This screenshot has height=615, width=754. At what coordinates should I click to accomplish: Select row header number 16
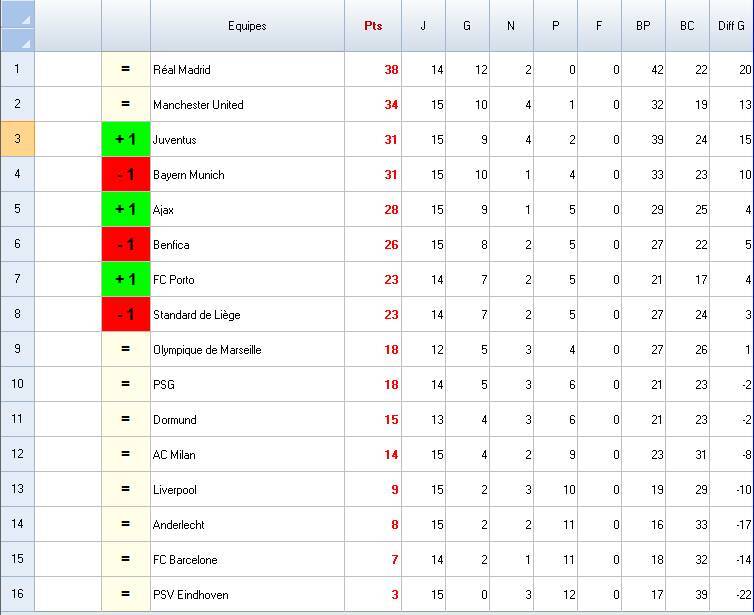[17, 594]
